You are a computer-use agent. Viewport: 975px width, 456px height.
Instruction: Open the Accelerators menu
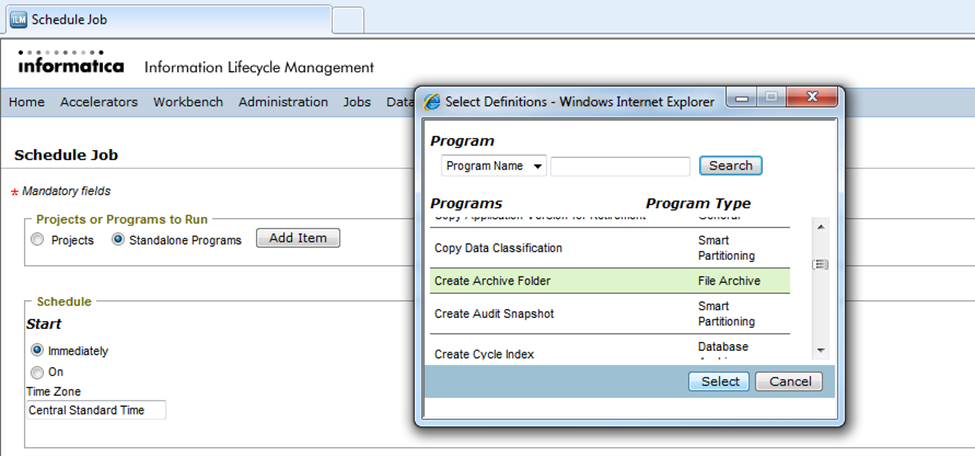pos(99,102)
